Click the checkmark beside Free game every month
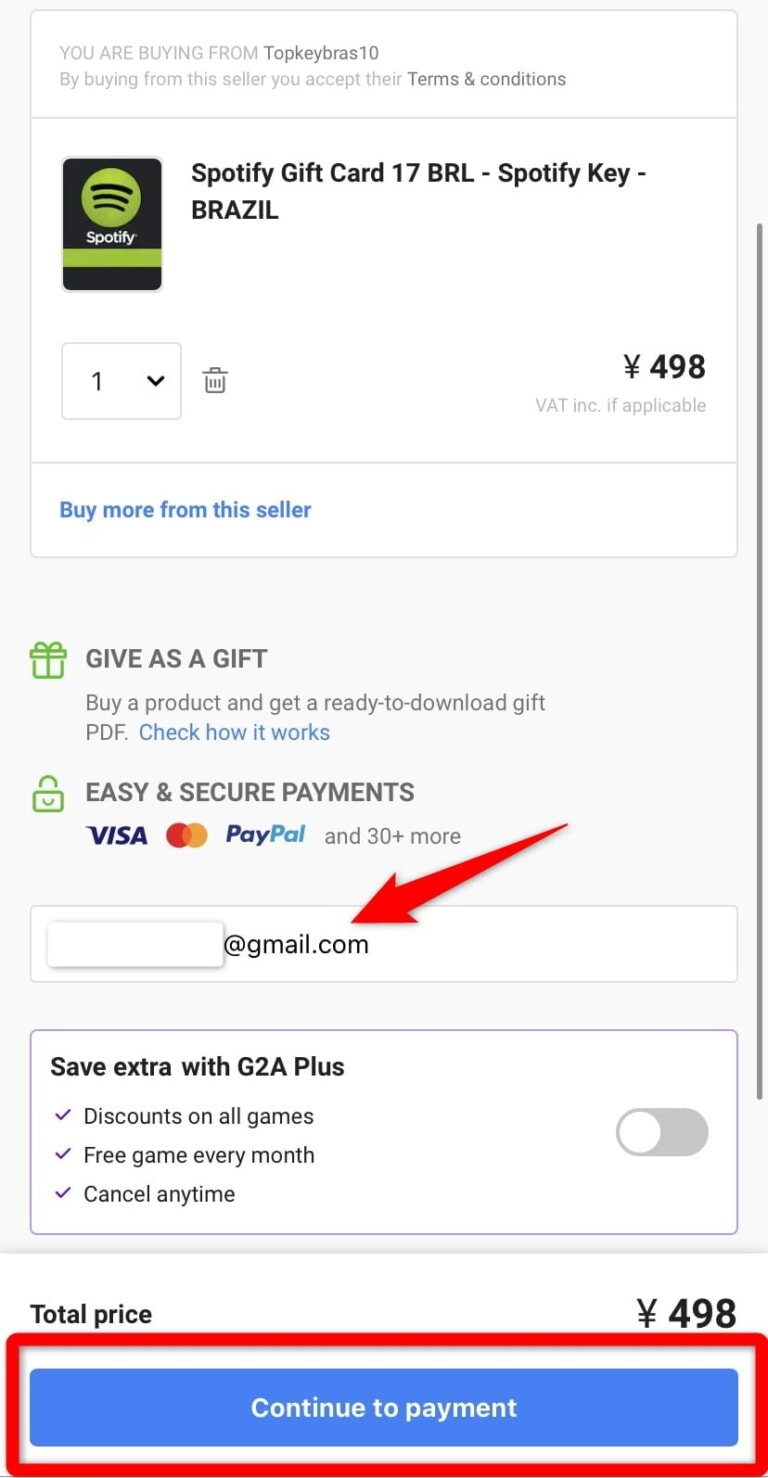The height and width of the screenshot is (1478, 768). coord(63,1154)
